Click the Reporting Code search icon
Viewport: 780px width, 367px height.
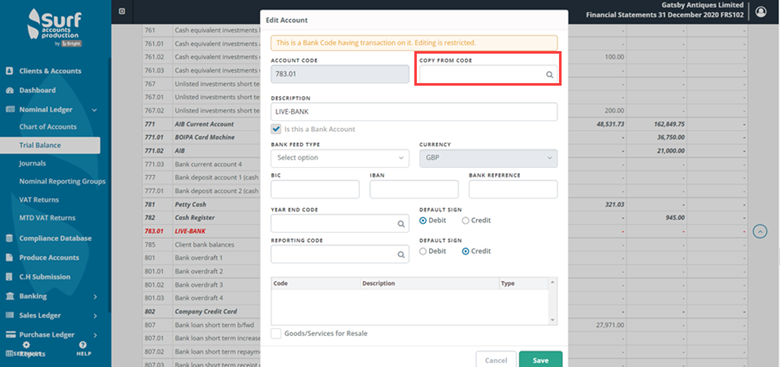pyautogui.click(x=401, y=255)
